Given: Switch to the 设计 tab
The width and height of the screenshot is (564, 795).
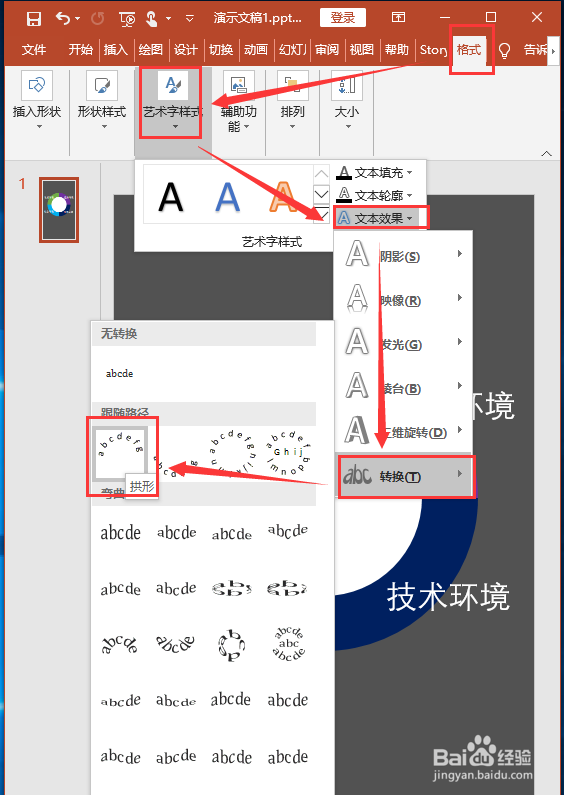Looking at the screenshot, I should click(186, 49).
